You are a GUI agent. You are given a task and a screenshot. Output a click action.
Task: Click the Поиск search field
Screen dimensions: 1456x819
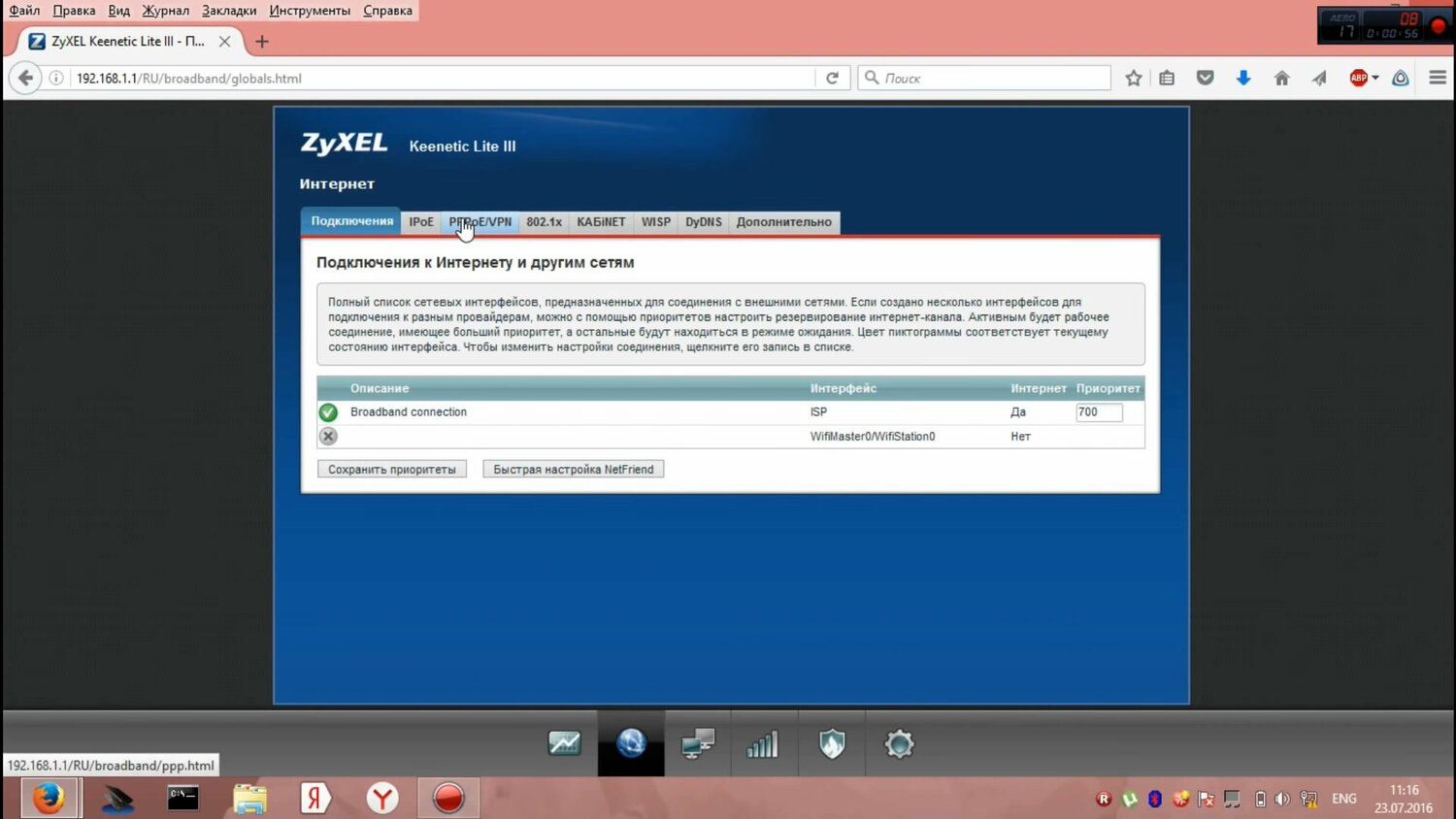pos(984,78)
